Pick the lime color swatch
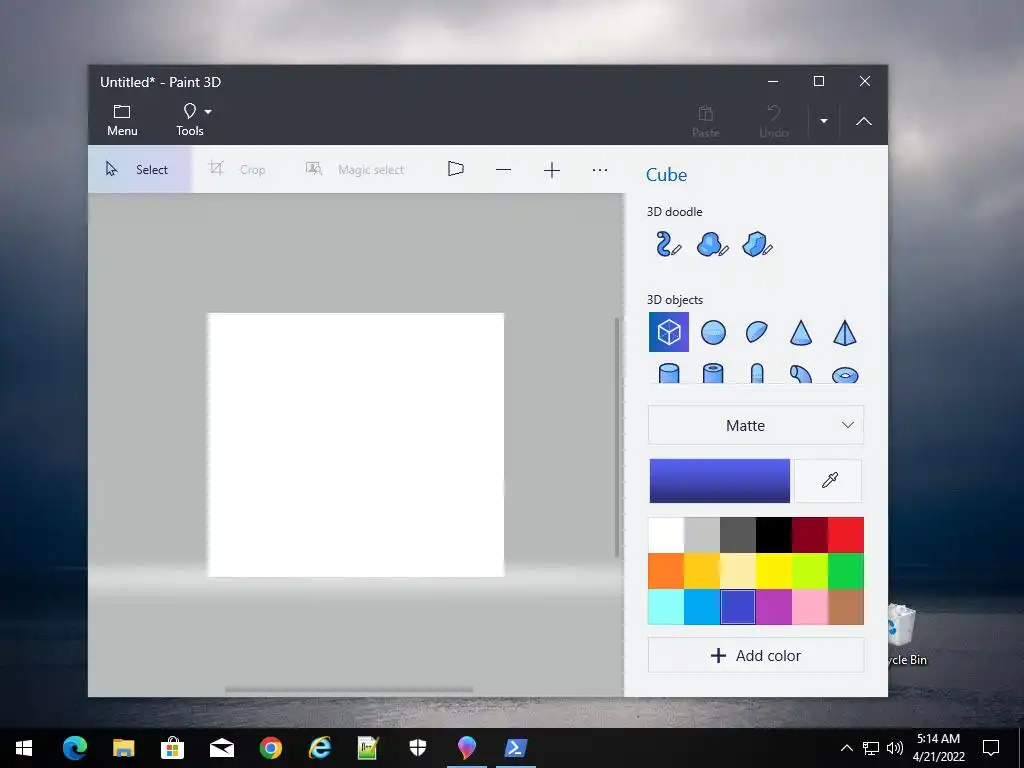 (810, 571)
